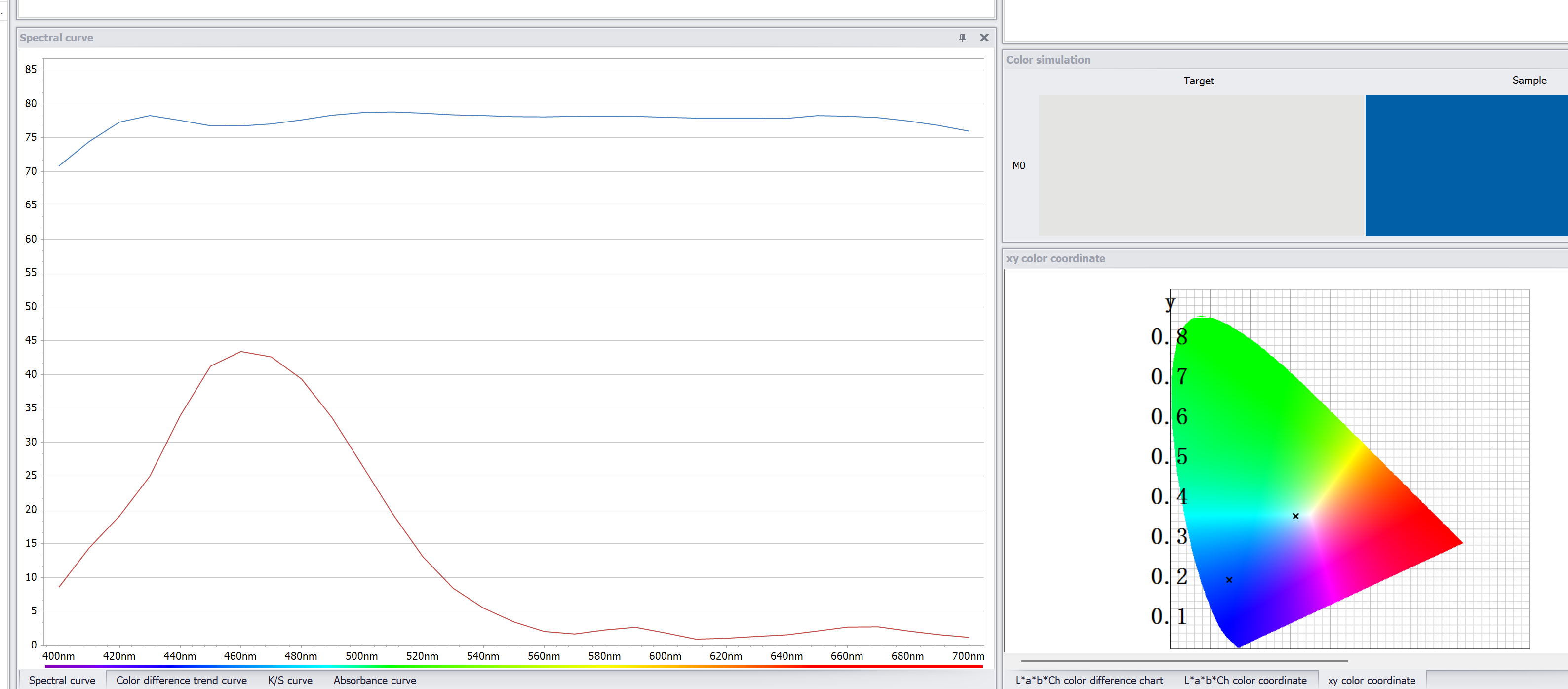Pin the Spectral curve panel
This screenshot has width=1568, height=689.
(x=962, y=38)
